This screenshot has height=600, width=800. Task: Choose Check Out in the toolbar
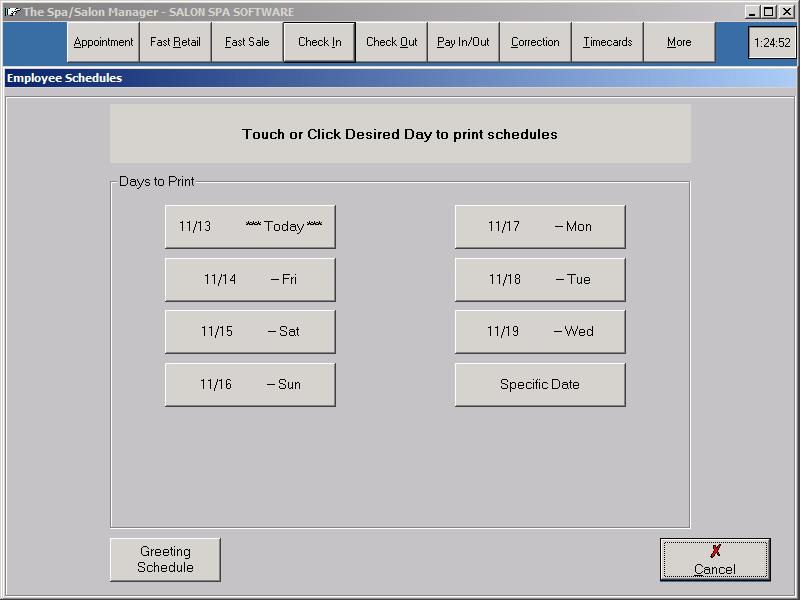point(391,42)
